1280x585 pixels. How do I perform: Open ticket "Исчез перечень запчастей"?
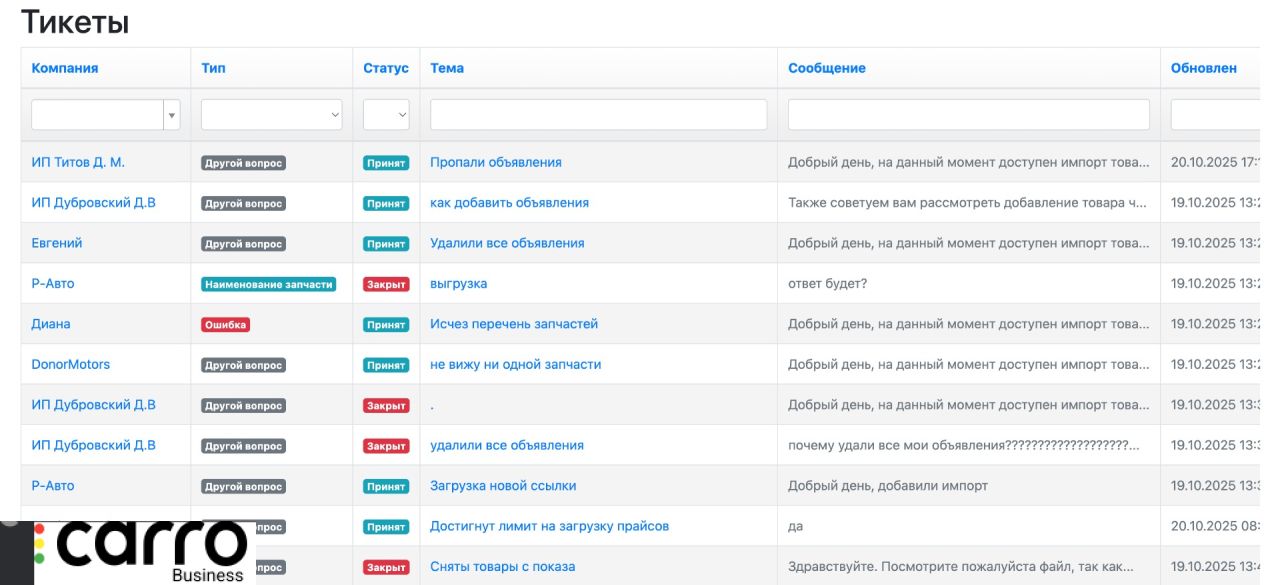[513, 324]
